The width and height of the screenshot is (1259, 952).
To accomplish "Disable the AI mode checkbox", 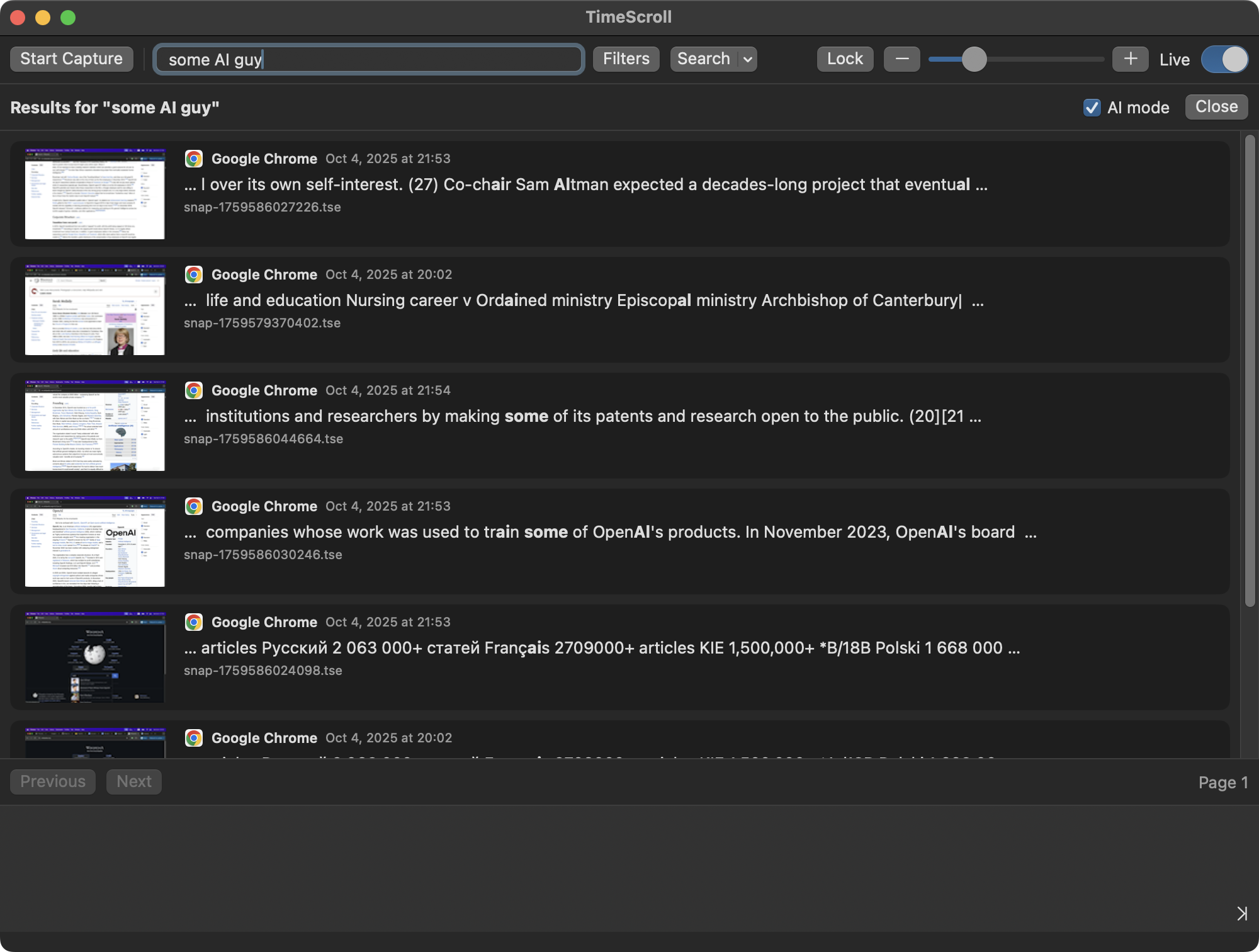I will tap(1092, 108).
